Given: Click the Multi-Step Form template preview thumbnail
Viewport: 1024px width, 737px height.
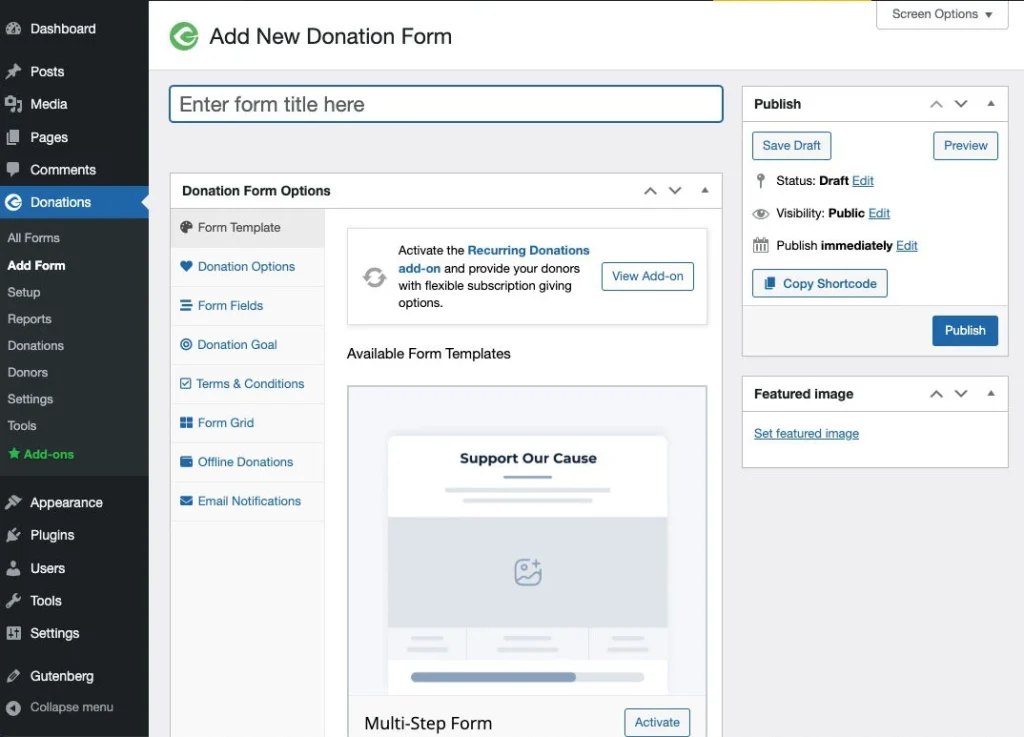Looking at the screenshot, I should pyautogui.click(x=527, y=541).
